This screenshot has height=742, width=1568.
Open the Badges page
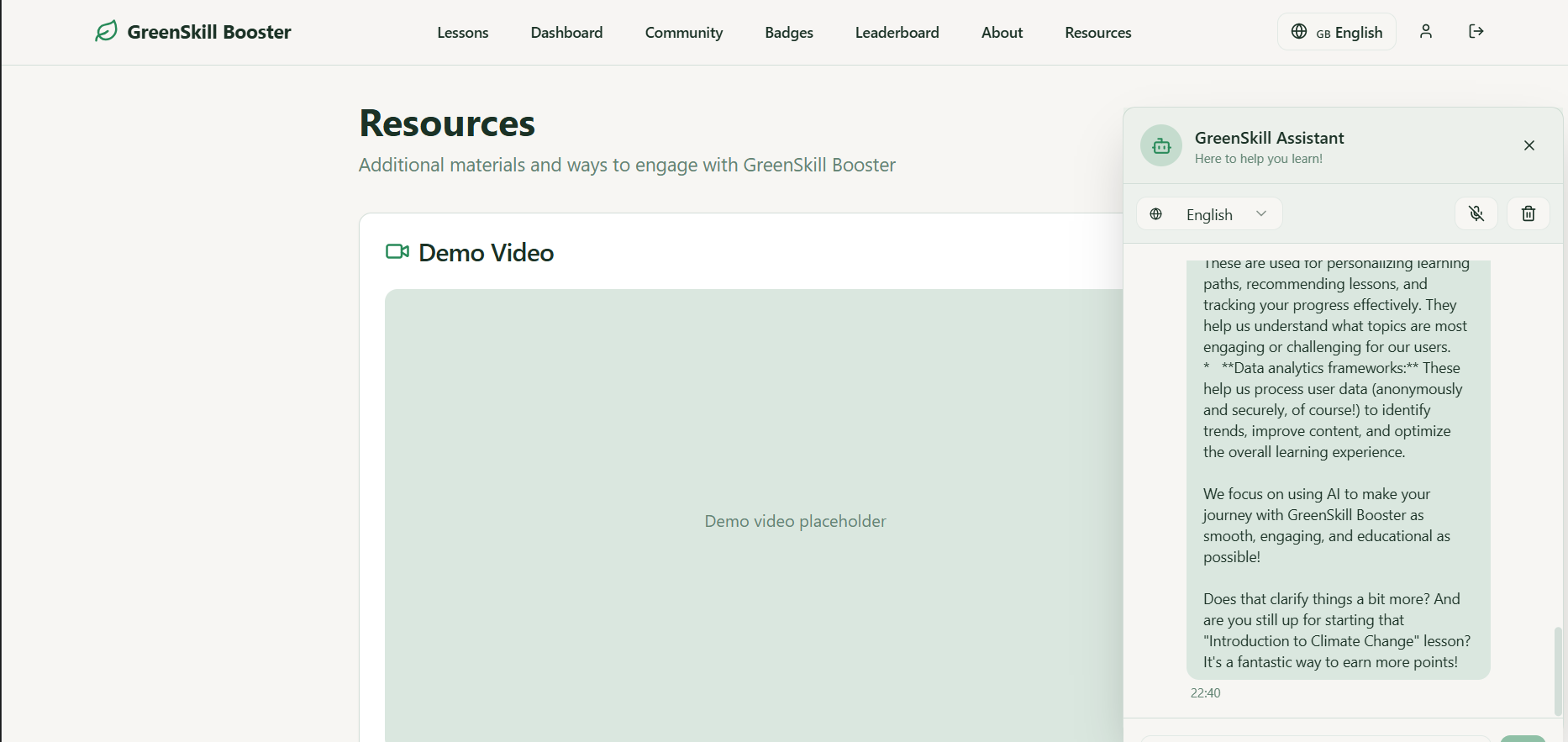click(x=789, y=32)
